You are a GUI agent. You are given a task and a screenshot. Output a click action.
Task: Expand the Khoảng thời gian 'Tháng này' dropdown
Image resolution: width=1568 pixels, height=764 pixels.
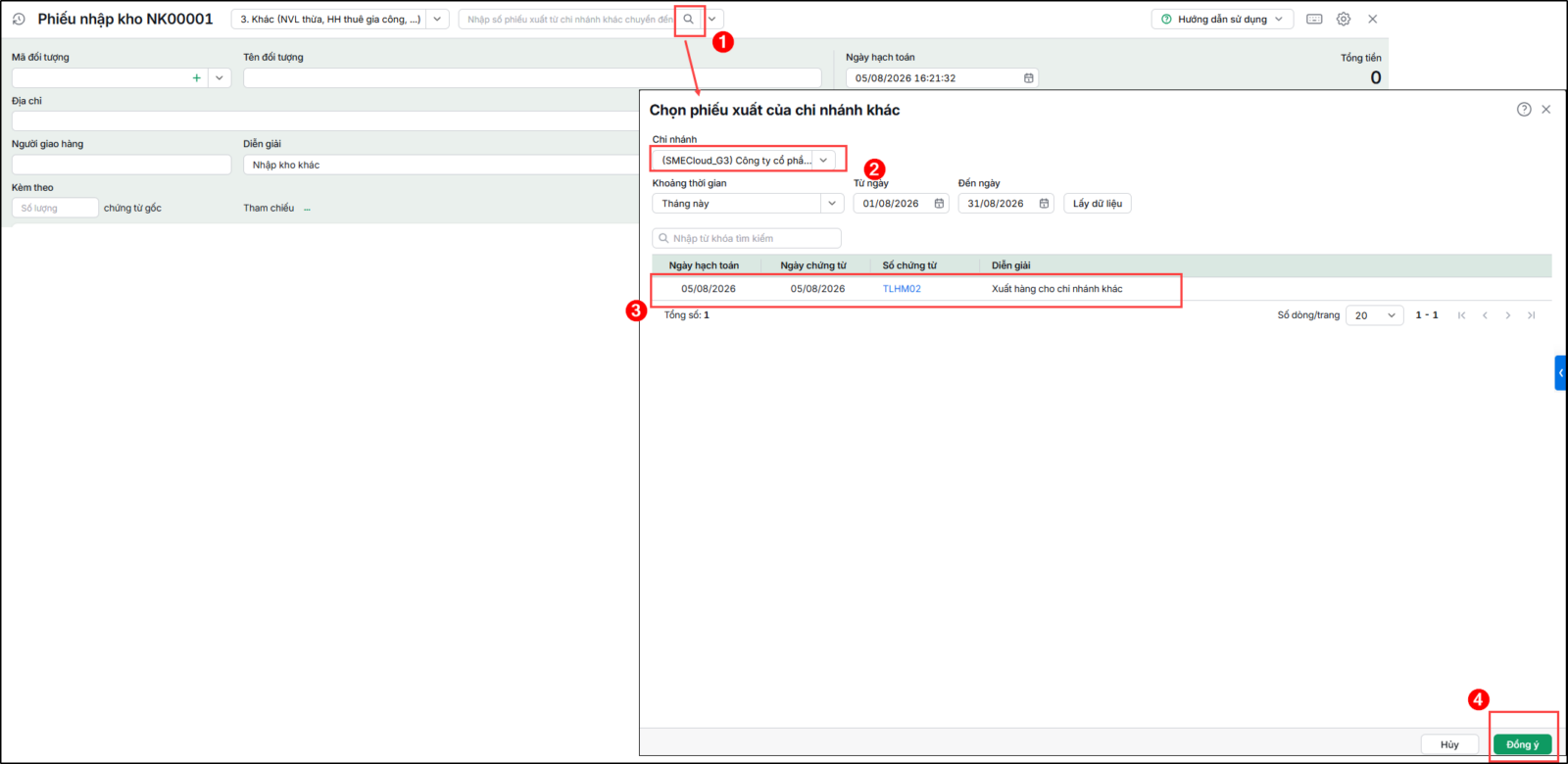coord(832,203)
